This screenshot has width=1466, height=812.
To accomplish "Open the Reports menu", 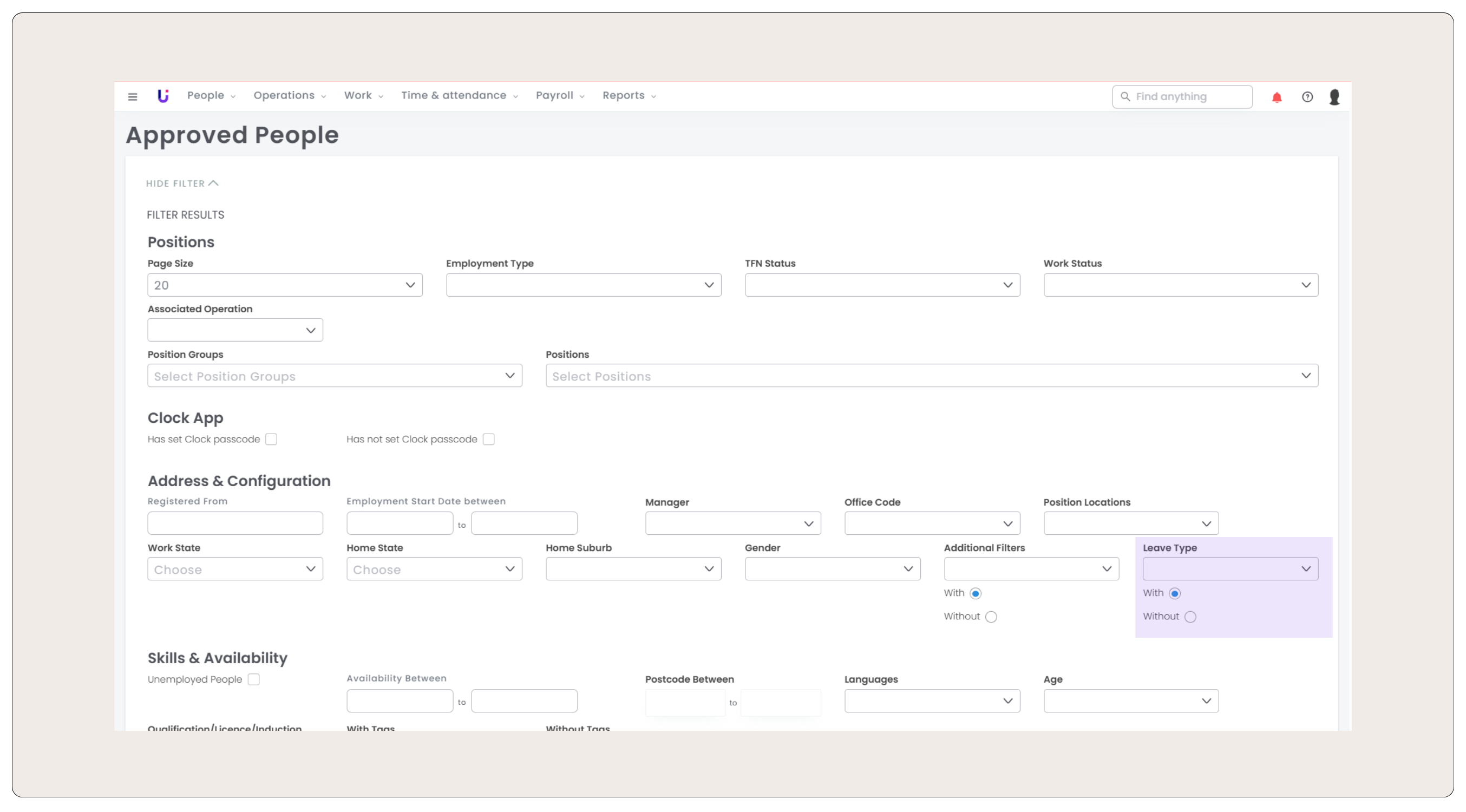I will click(x=630, y=96).
